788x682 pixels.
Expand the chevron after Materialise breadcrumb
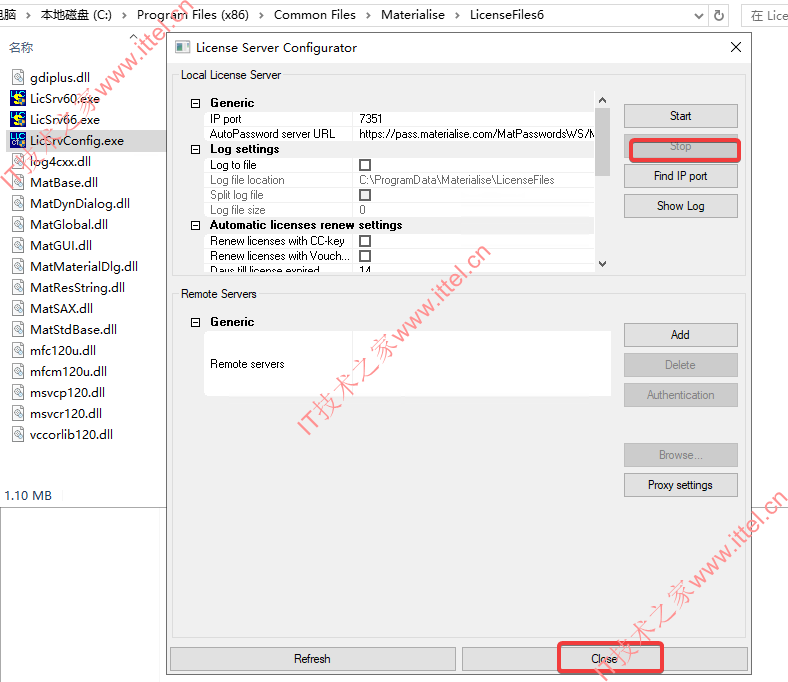pos(457,16)
